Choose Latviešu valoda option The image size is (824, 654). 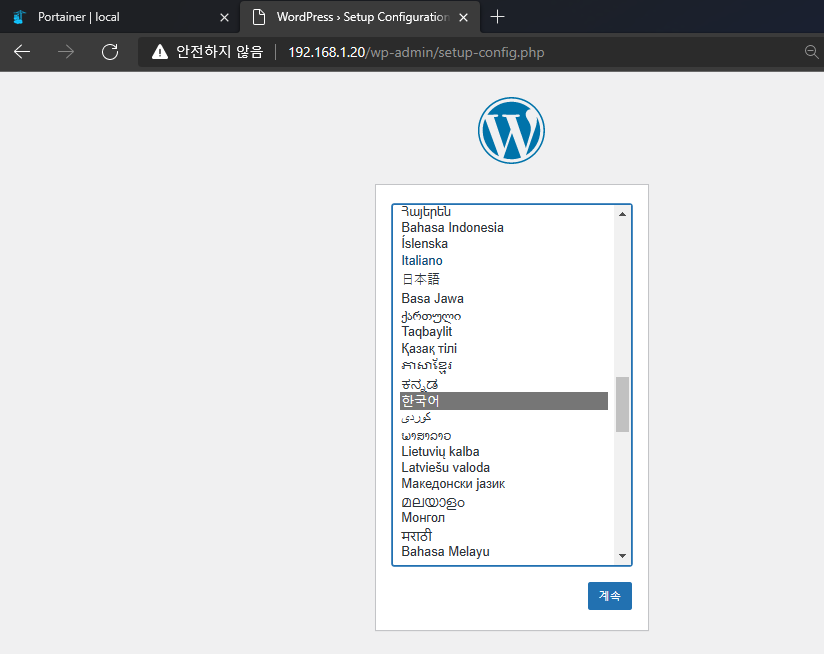[504, 468]
